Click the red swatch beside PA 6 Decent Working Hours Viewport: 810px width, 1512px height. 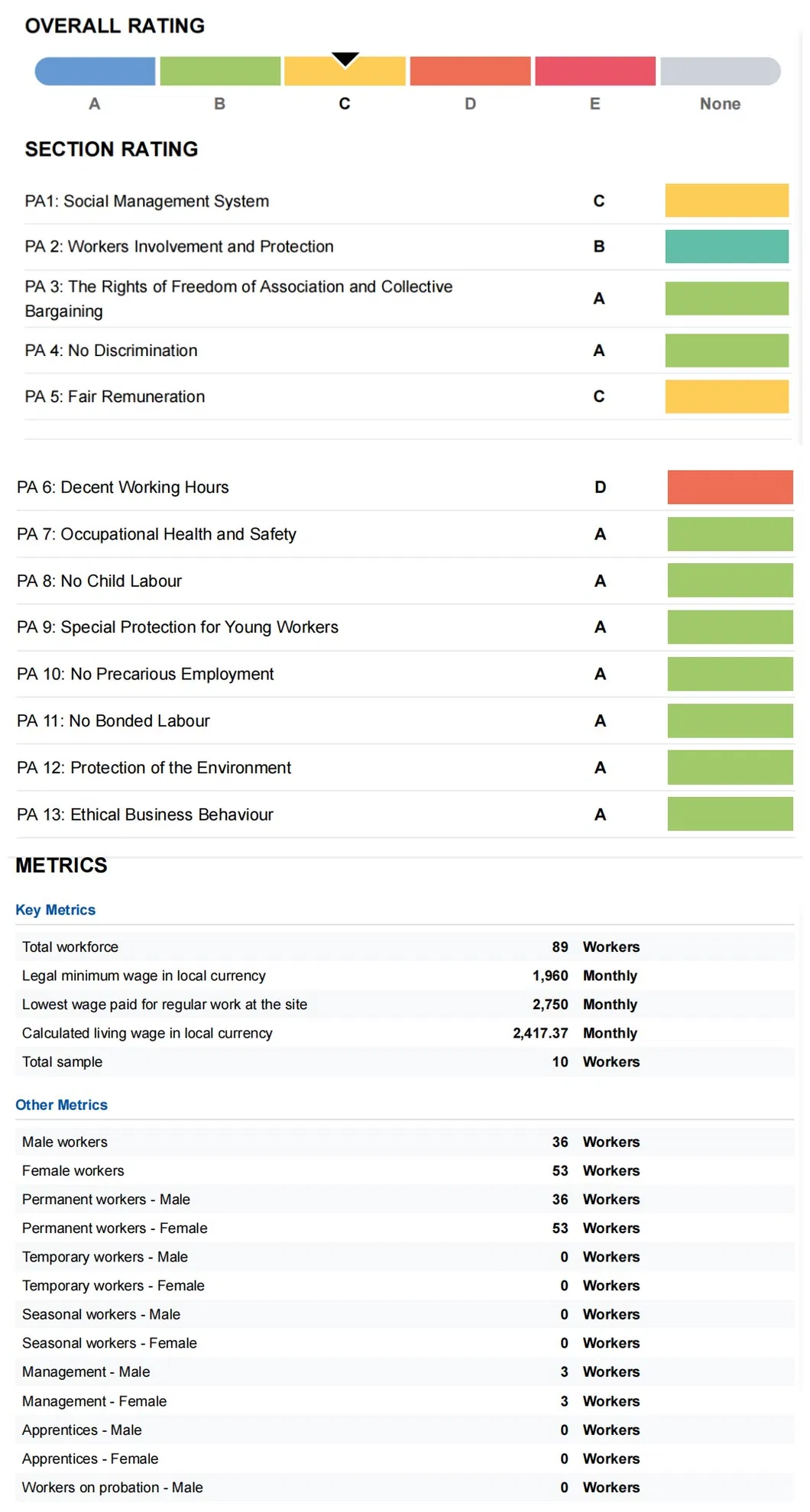click(x=730, y=487)
